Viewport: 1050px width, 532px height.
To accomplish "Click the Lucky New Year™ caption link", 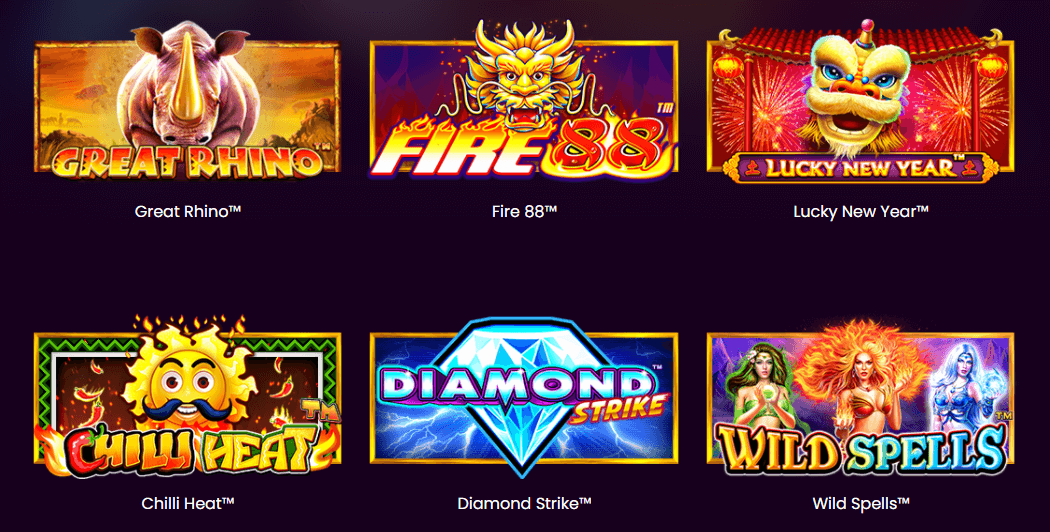I will pyautogui.click(x=861, y=212).
